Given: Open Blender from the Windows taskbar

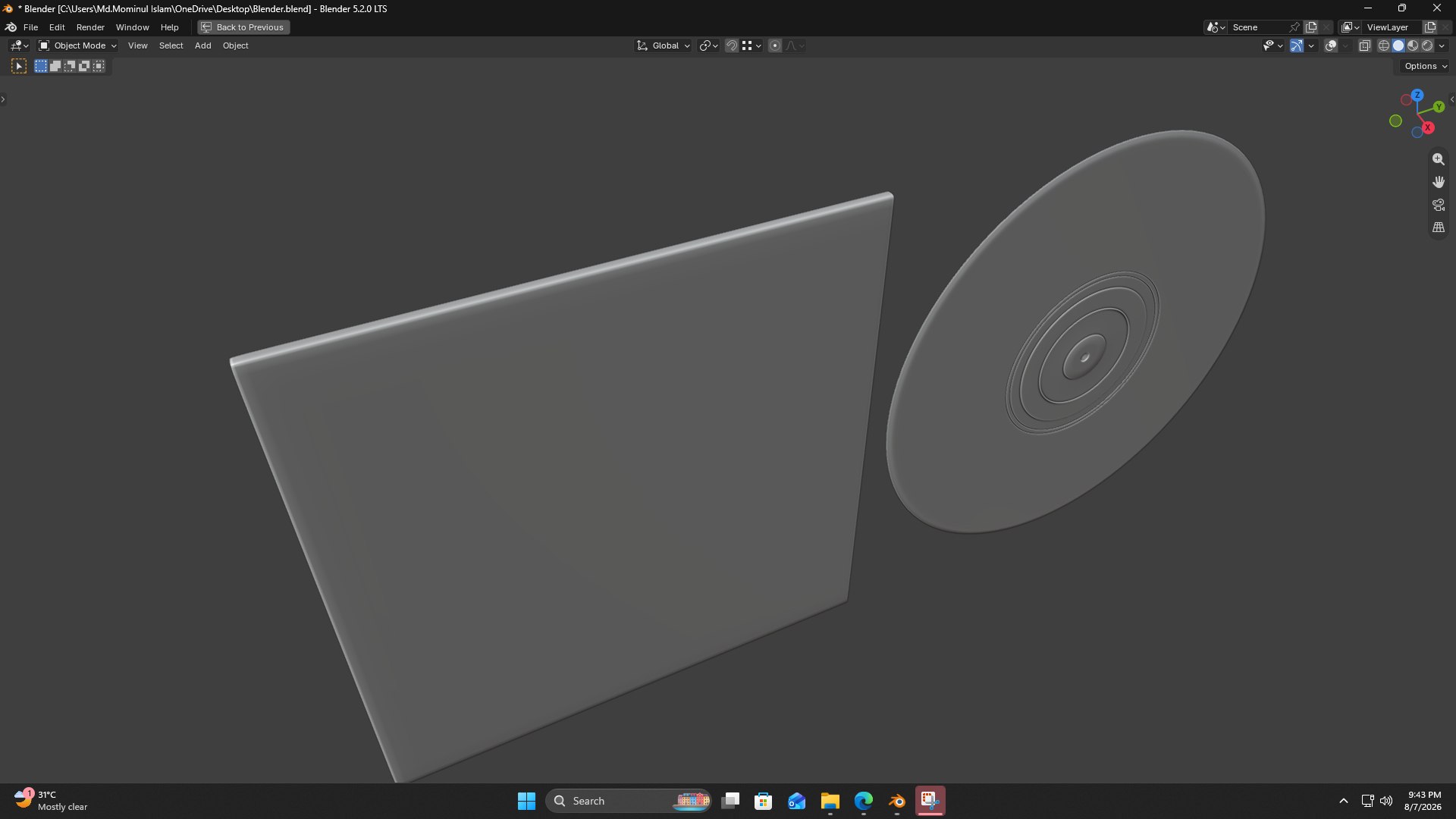Looking at the screenshot, I should click(897, 801).
